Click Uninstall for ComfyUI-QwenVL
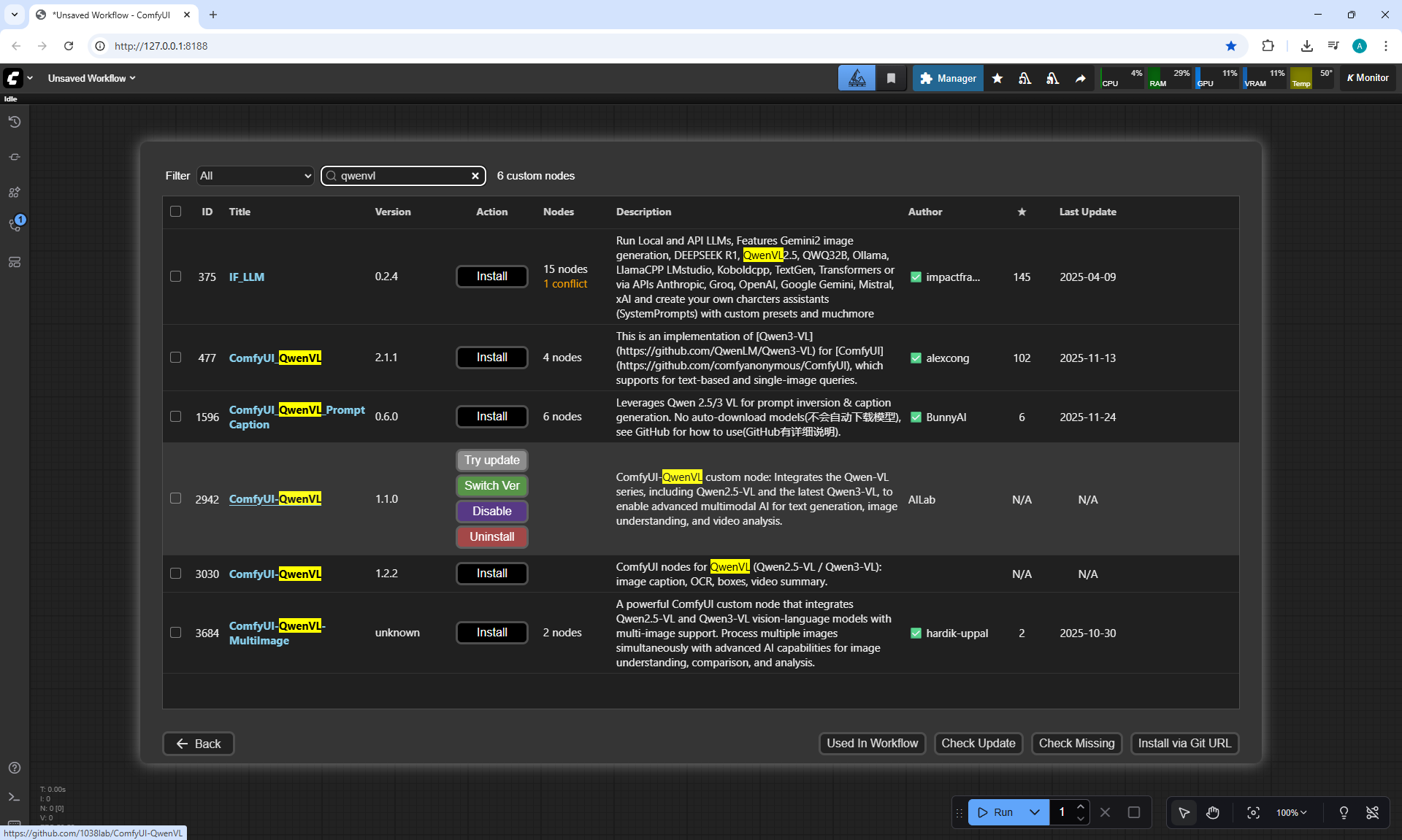The width and height of the screenshot is (1402, 840). (491, 536)
